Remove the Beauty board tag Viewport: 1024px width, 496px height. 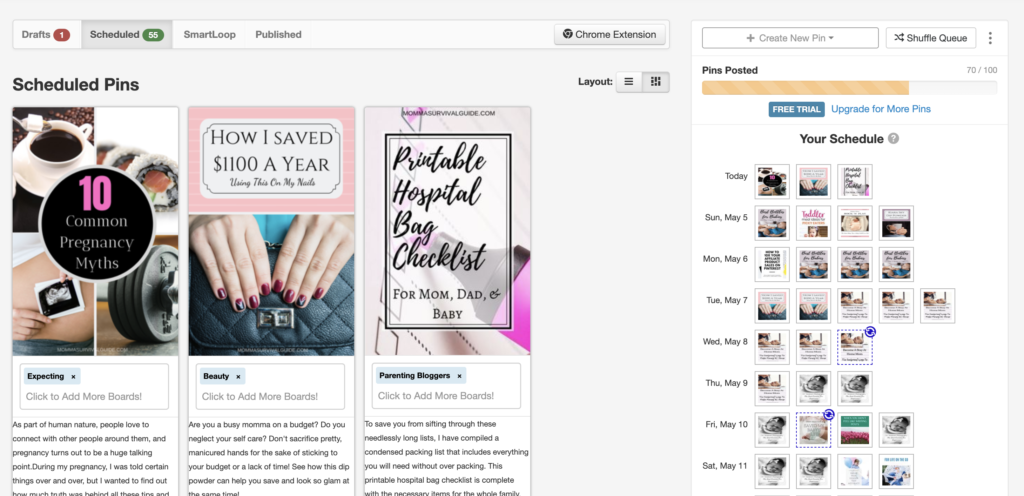pos(238,377)
